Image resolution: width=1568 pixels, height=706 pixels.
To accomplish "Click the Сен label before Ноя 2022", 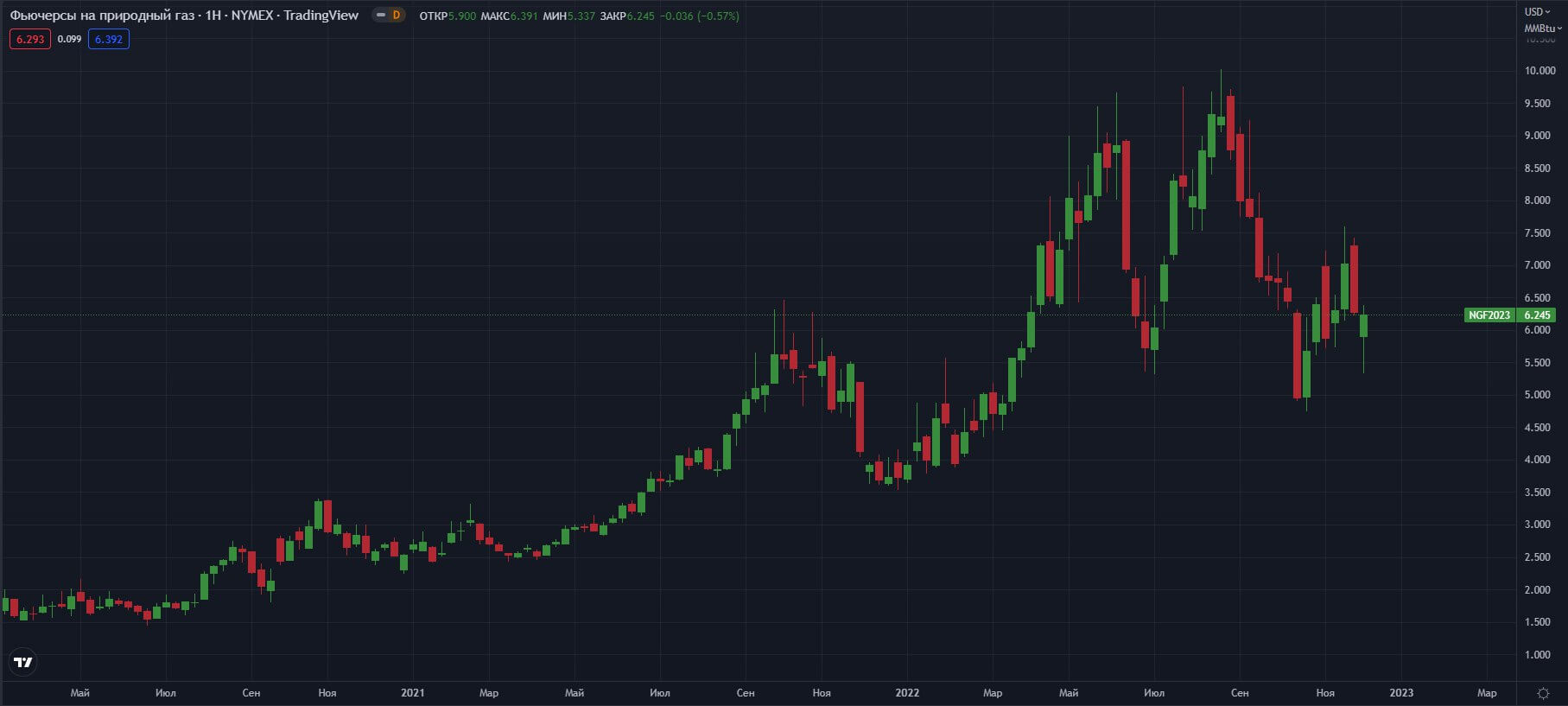I will (1240, 693).
